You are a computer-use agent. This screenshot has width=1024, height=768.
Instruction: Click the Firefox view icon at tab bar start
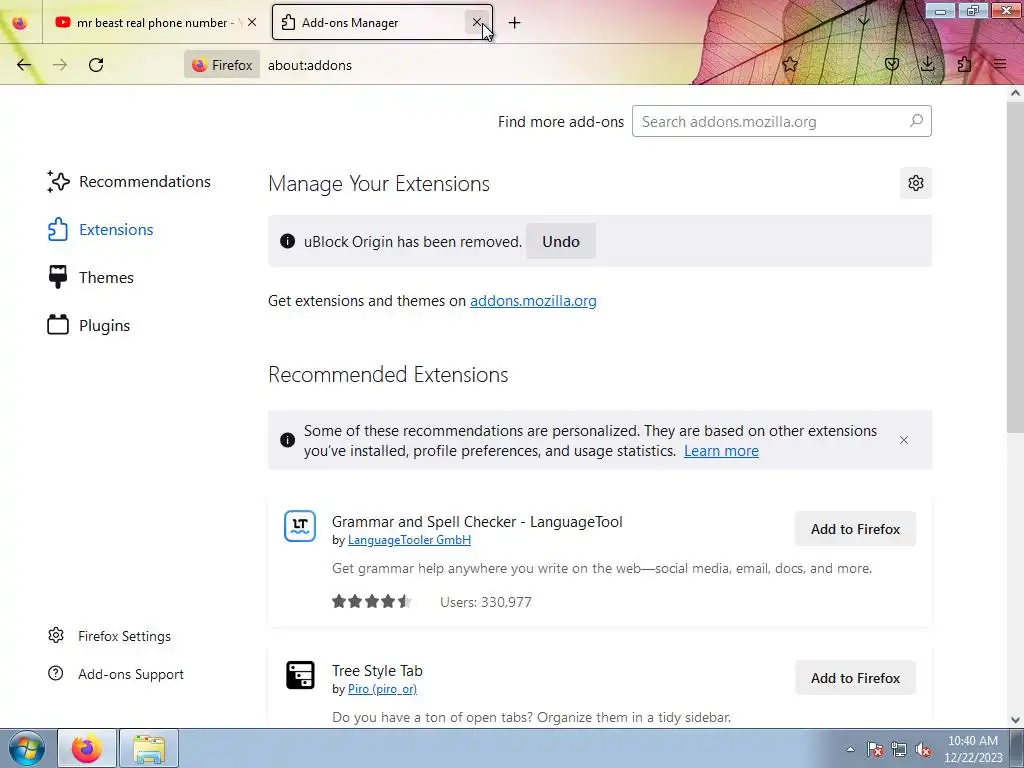click(20, 23)
